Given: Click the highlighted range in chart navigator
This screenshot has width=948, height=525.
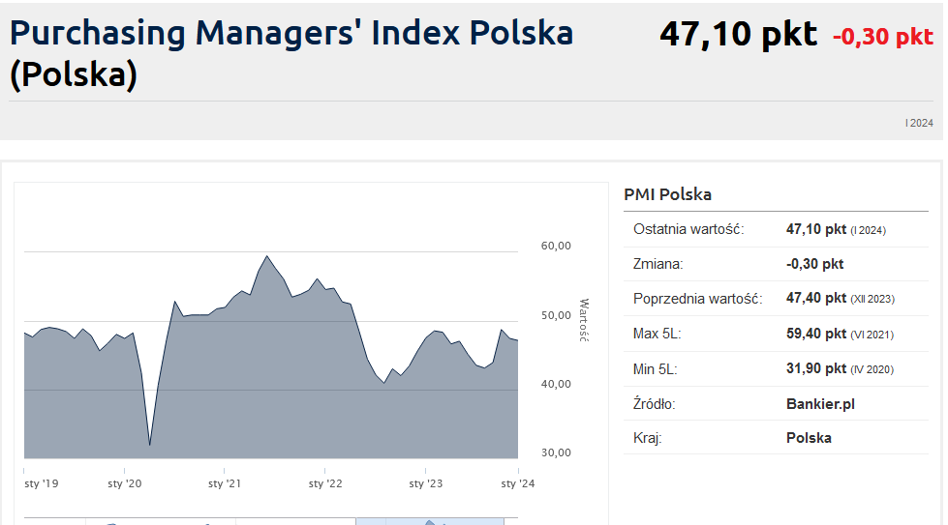Looking at the screenshot, I should [430, 520].
